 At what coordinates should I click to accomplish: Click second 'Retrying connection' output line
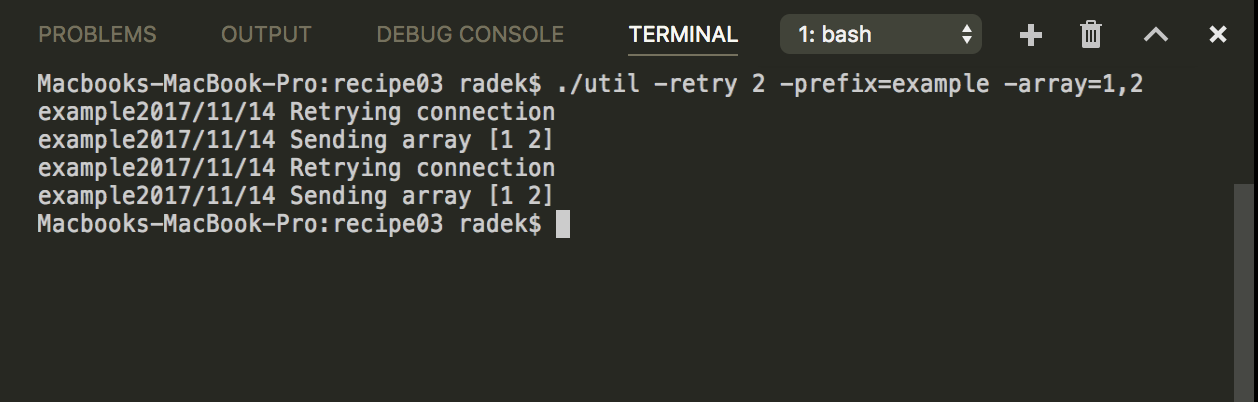click(296, 168)
